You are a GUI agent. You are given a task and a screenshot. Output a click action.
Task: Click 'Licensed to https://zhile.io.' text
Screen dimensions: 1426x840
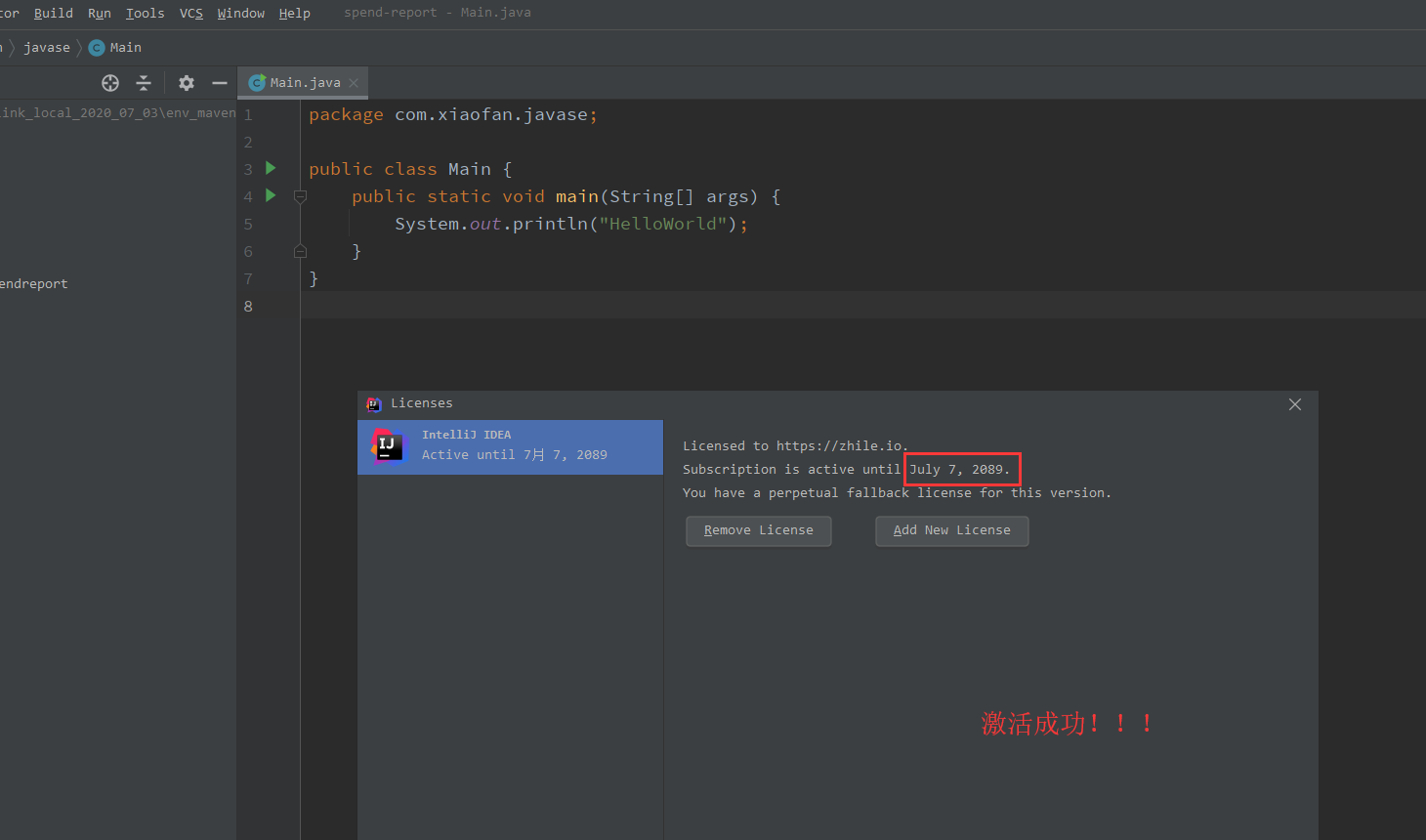coord(795,446)
